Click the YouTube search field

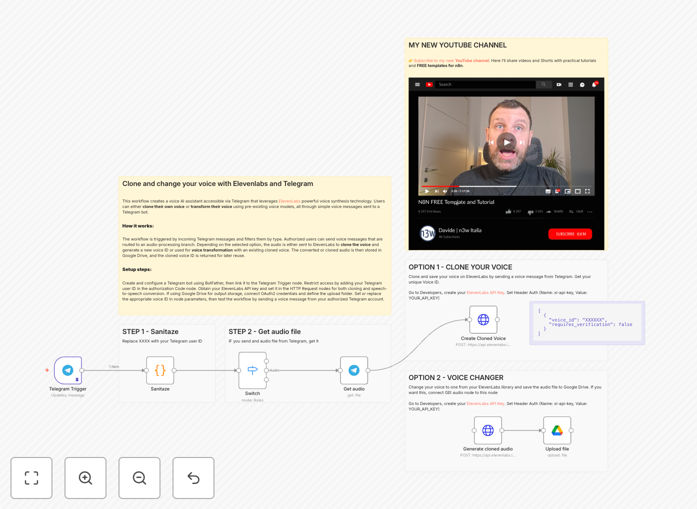coord(486,84)
